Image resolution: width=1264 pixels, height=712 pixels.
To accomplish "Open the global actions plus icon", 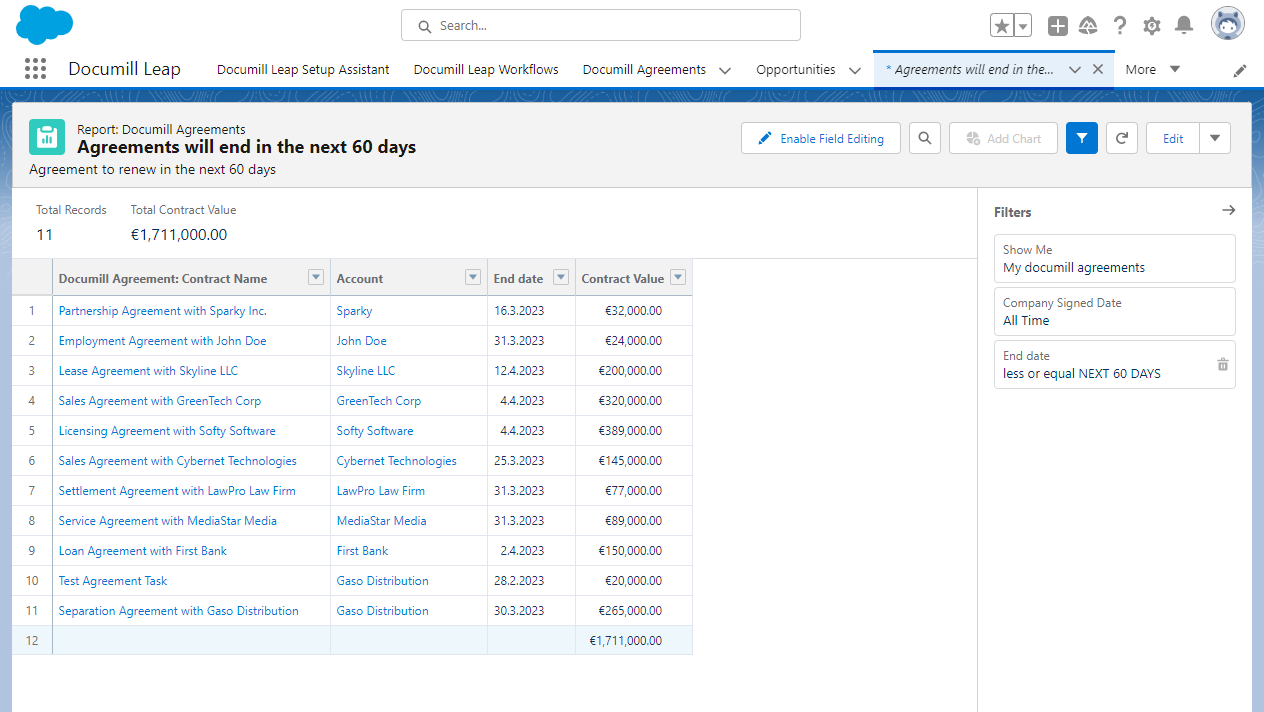I will pyautogui.click(x=1057, y=26).
